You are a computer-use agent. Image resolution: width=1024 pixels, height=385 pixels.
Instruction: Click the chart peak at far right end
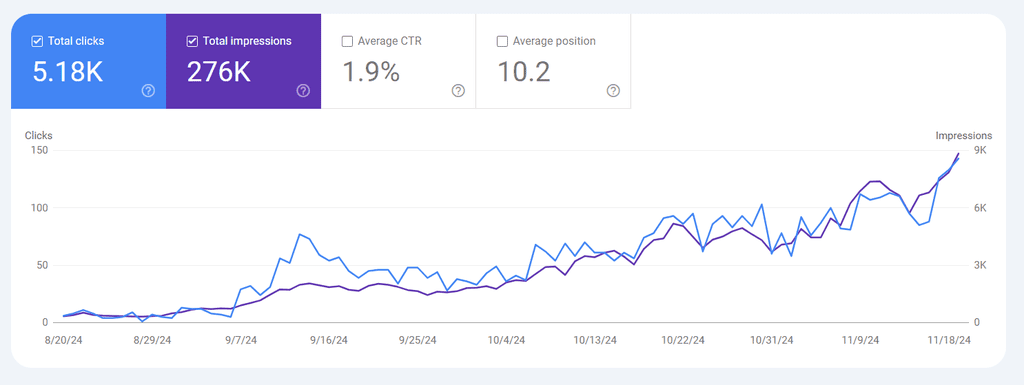click(958, 154)
